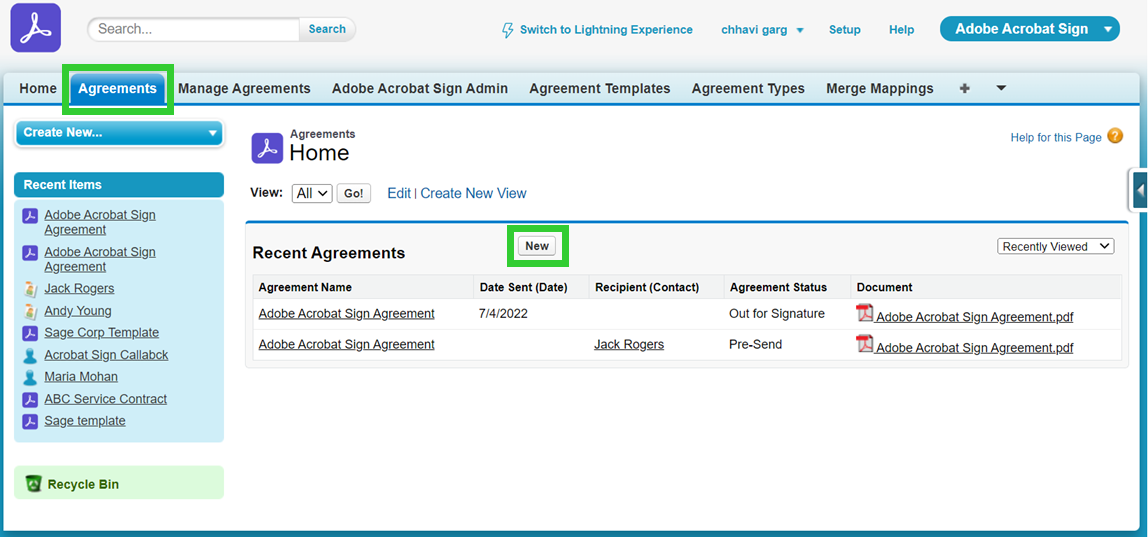Click the contact icon next to Jack Rogers
Screen dimensions: 1148x537
[30, 289]
